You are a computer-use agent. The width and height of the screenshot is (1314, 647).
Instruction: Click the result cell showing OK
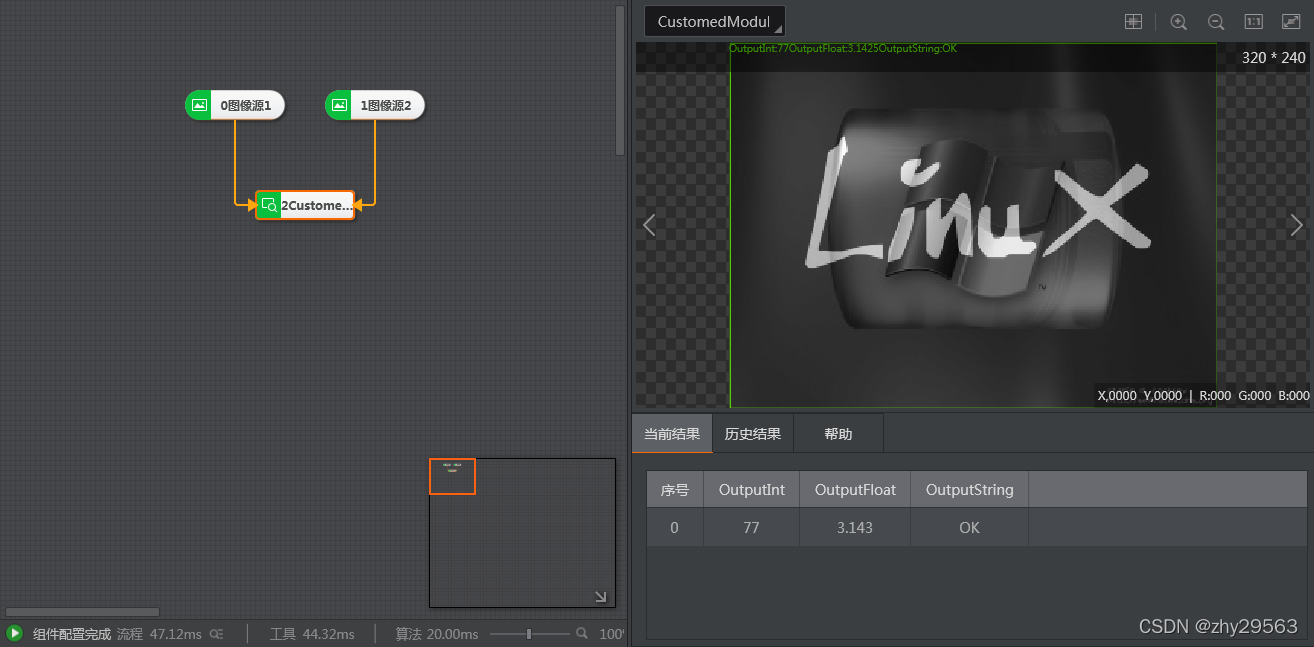(x=969, y=527)
